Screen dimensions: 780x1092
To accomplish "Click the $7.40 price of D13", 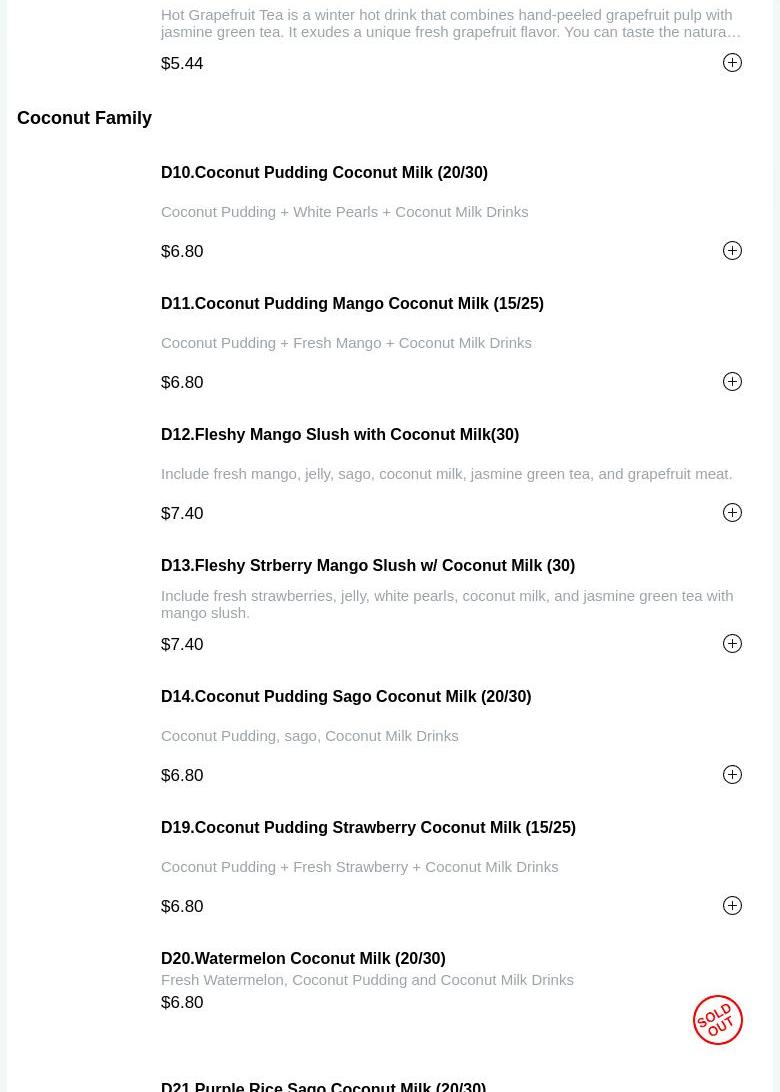I will click(182, 644).
